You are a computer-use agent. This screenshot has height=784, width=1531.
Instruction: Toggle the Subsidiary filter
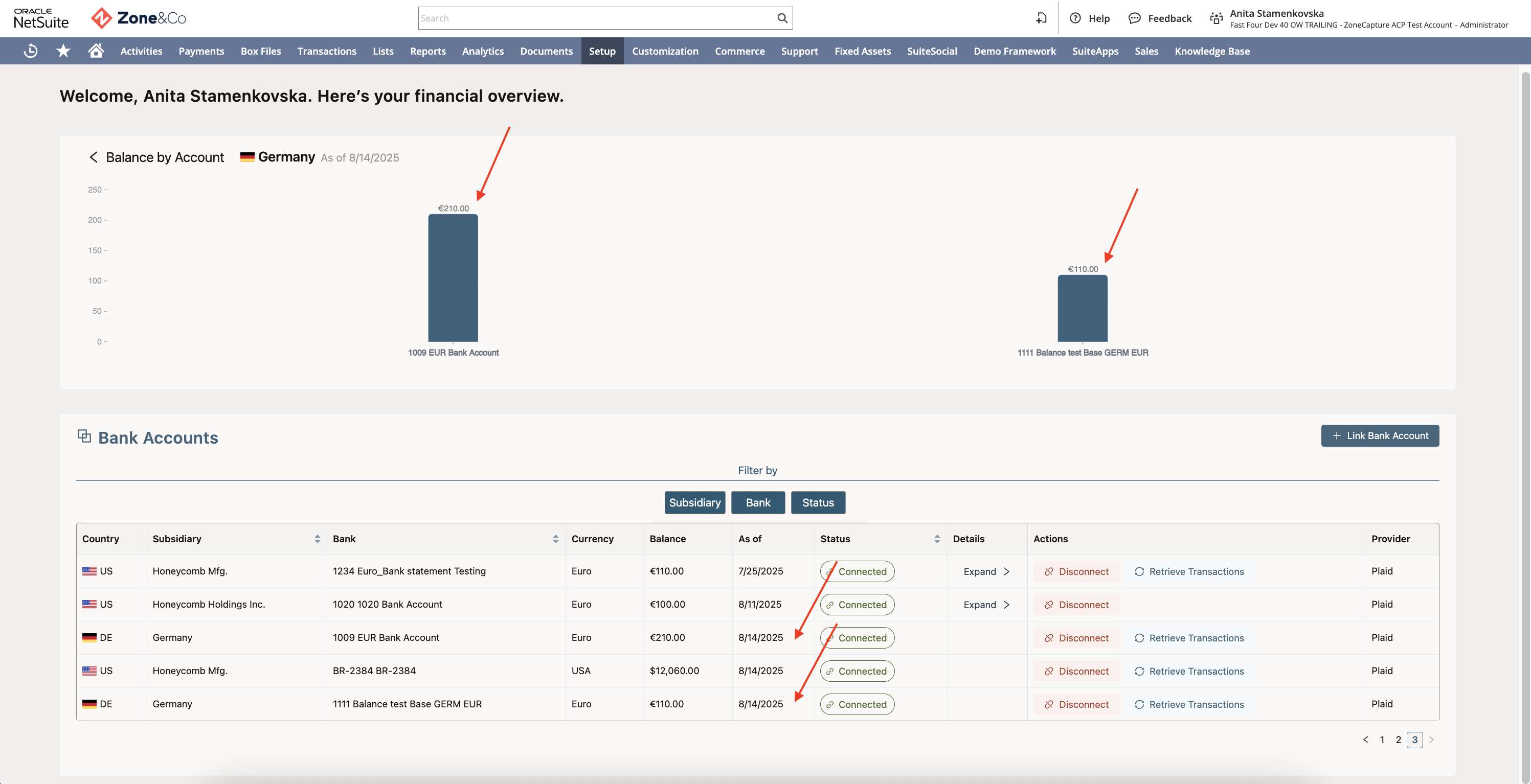coord(695,502)
